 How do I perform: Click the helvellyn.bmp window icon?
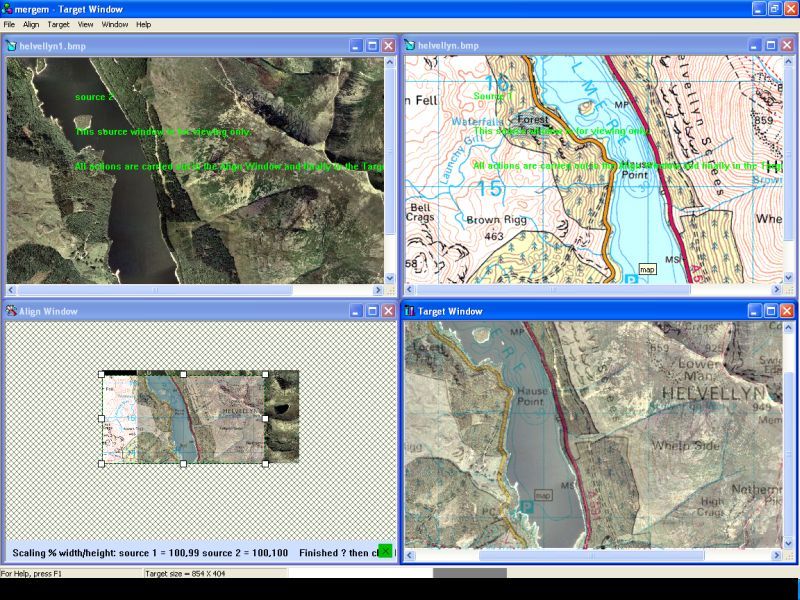[x=409, y=45]
